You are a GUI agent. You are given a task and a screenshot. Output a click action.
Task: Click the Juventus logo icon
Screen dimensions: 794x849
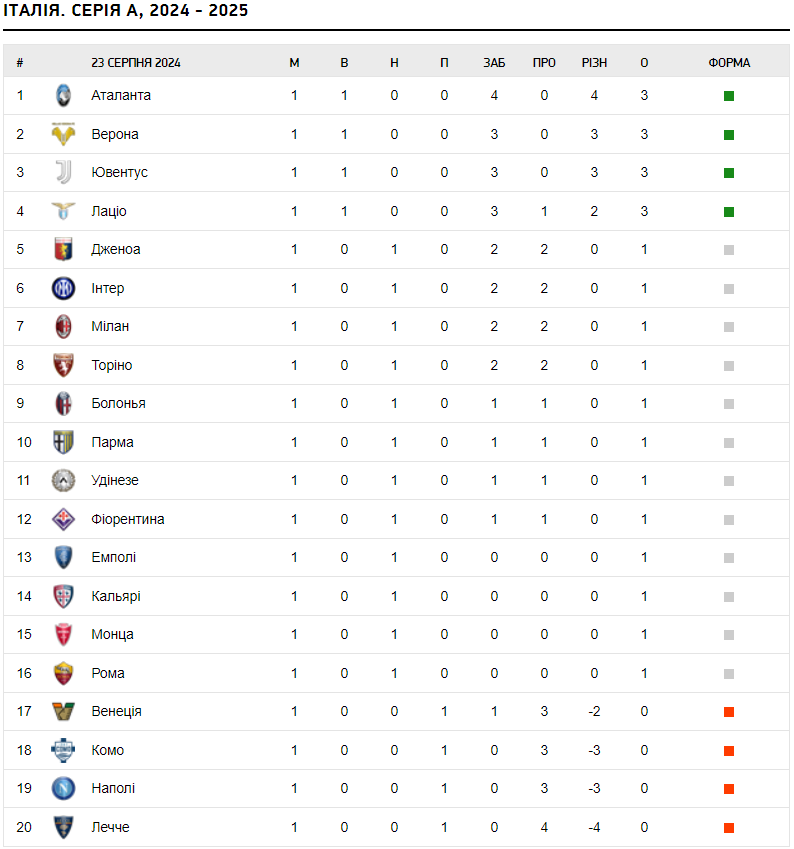(63, 172)
